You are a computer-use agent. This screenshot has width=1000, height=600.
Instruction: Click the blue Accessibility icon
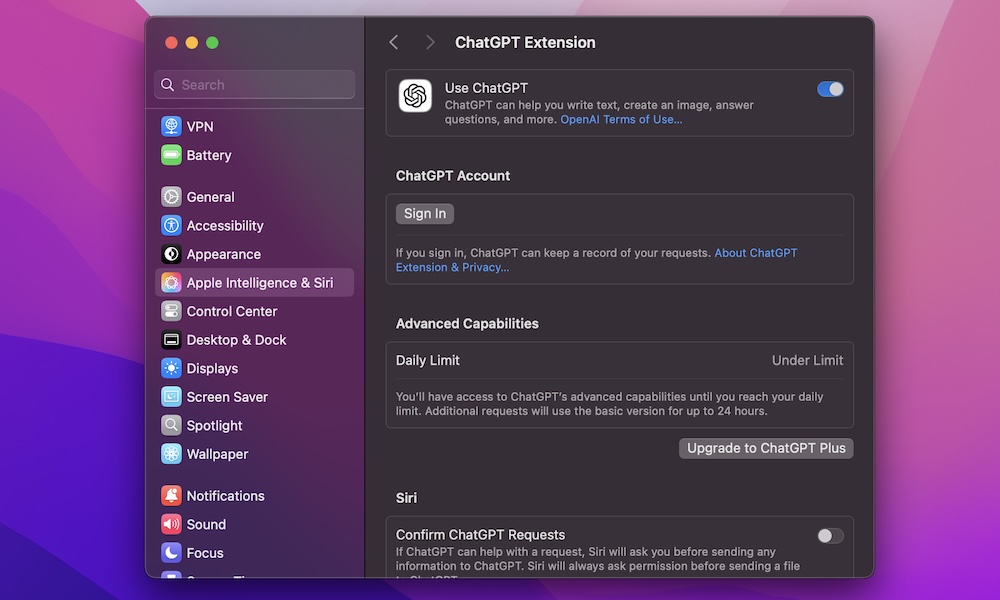pos(171,226)
